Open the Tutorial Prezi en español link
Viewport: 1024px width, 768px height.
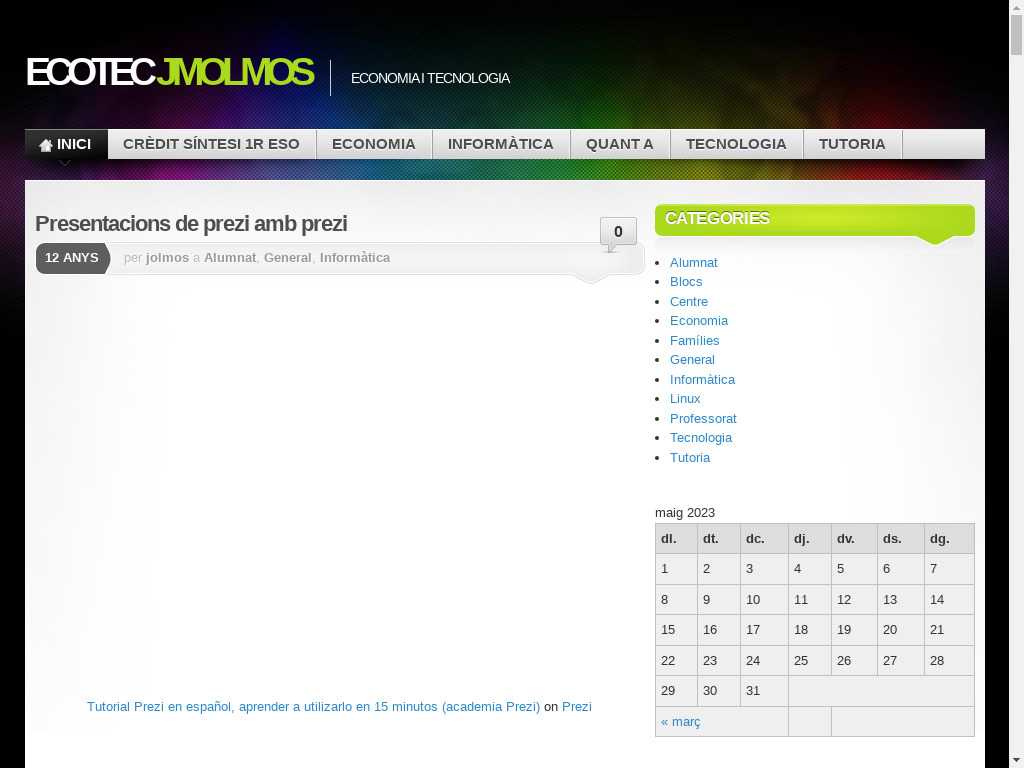pyautogui.click(x=313, y=707)
